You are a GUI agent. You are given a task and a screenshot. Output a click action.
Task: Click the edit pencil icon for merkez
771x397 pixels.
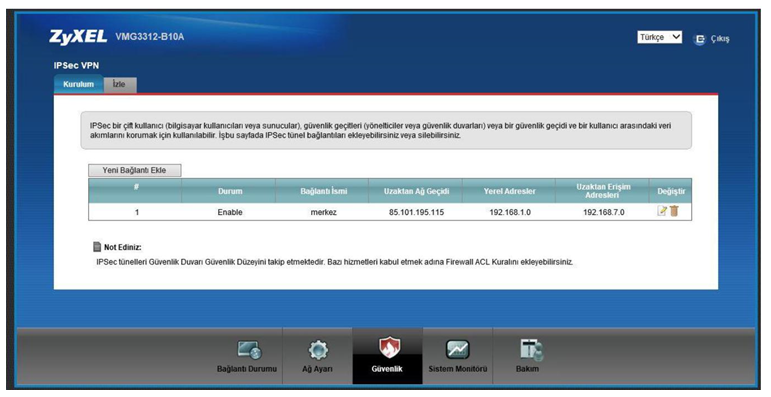tap(662, 211)
